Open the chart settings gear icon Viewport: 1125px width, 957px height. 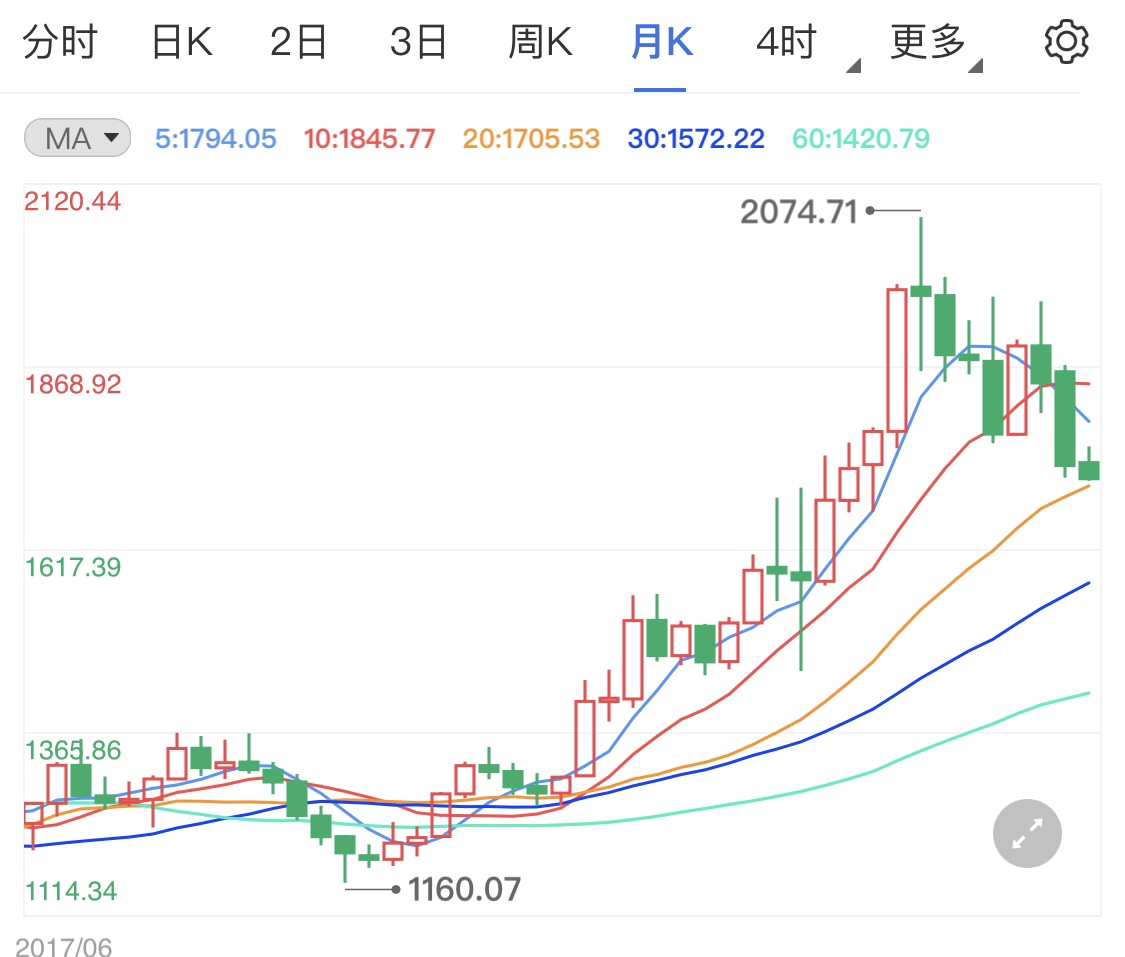1066,42
